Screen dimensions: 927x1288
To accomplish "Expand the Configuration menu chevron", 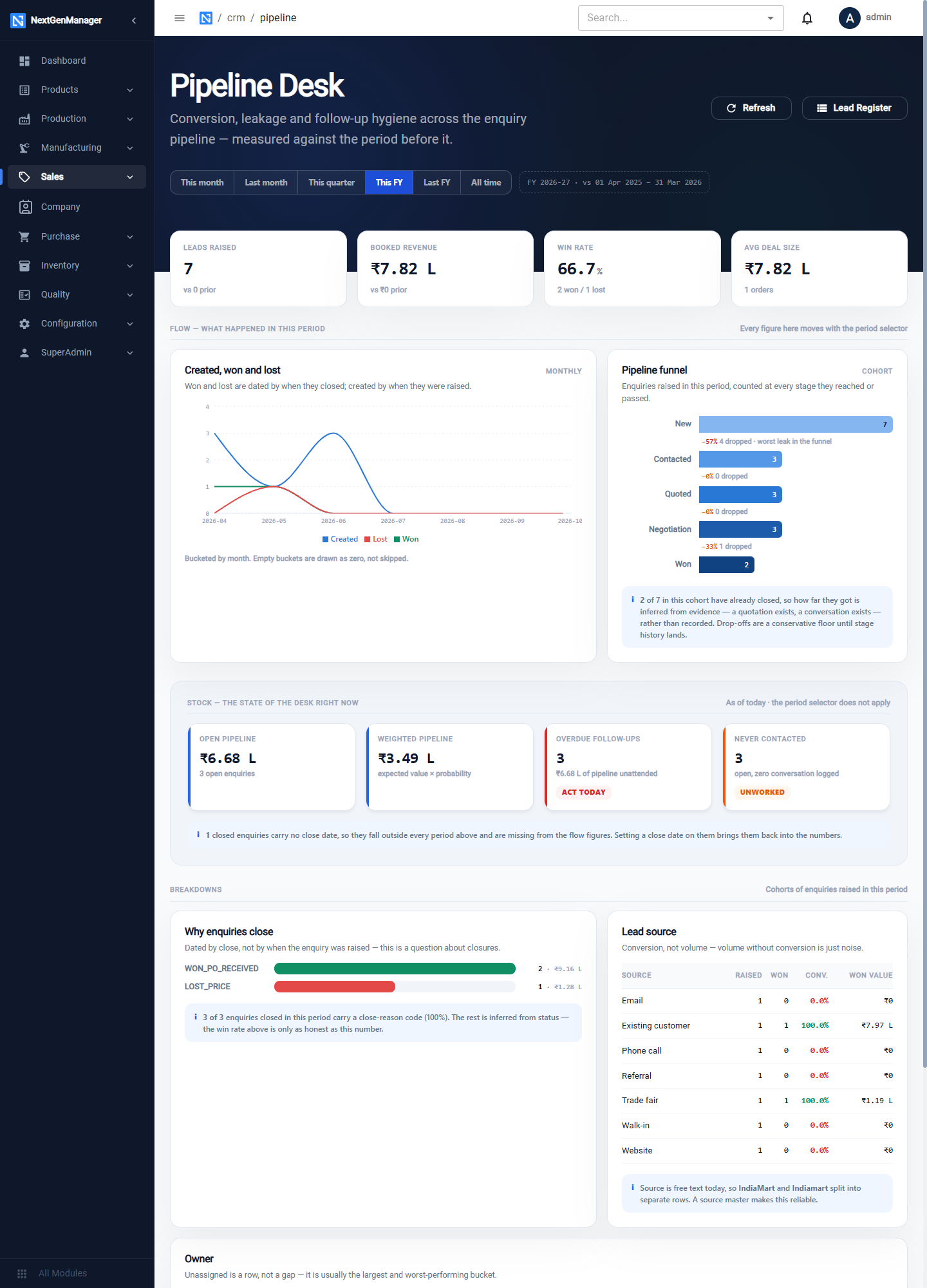I will pos(130,323).
